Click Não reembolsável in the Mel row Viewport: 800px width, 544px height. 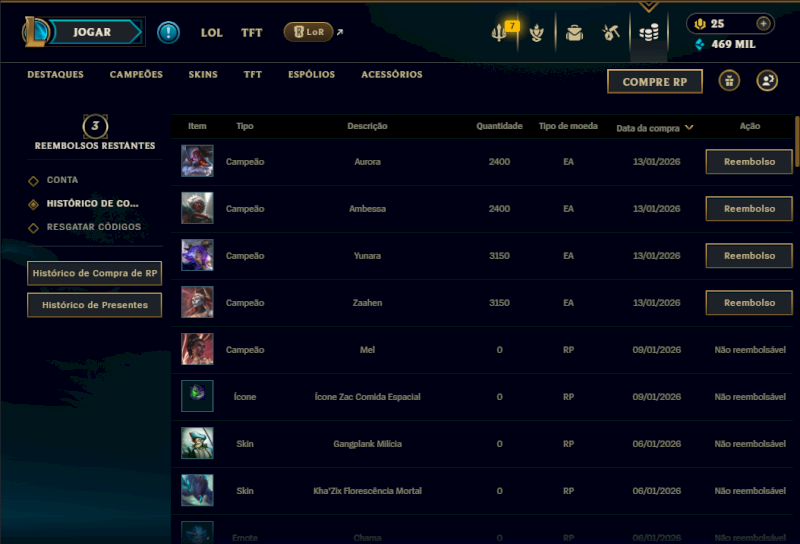pos(750,350)
